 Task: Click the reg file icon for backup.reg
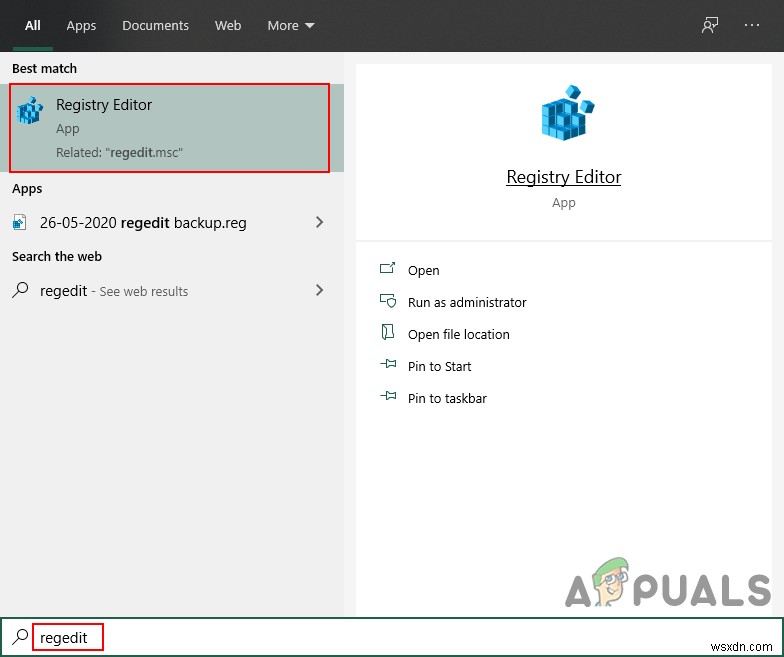pos(19,222)
